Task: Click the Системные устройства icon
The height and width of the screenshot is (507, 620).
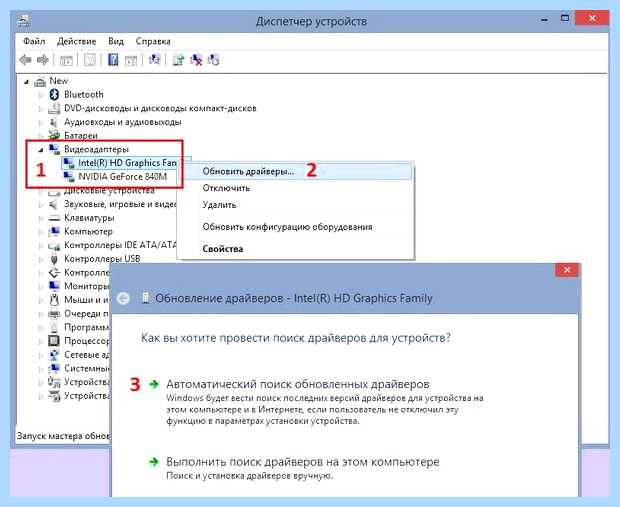Action: pos(54,368)
